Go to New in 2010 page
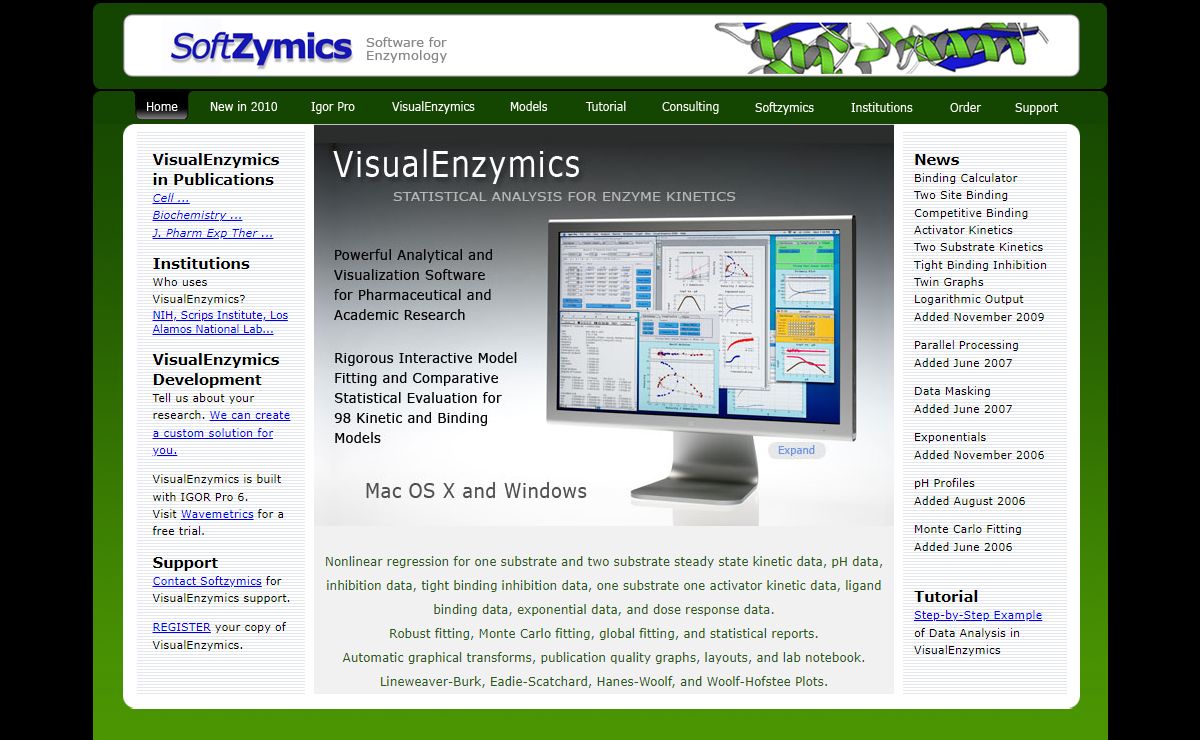Viewport: 1200px width, 740px height. coord(243,107)
